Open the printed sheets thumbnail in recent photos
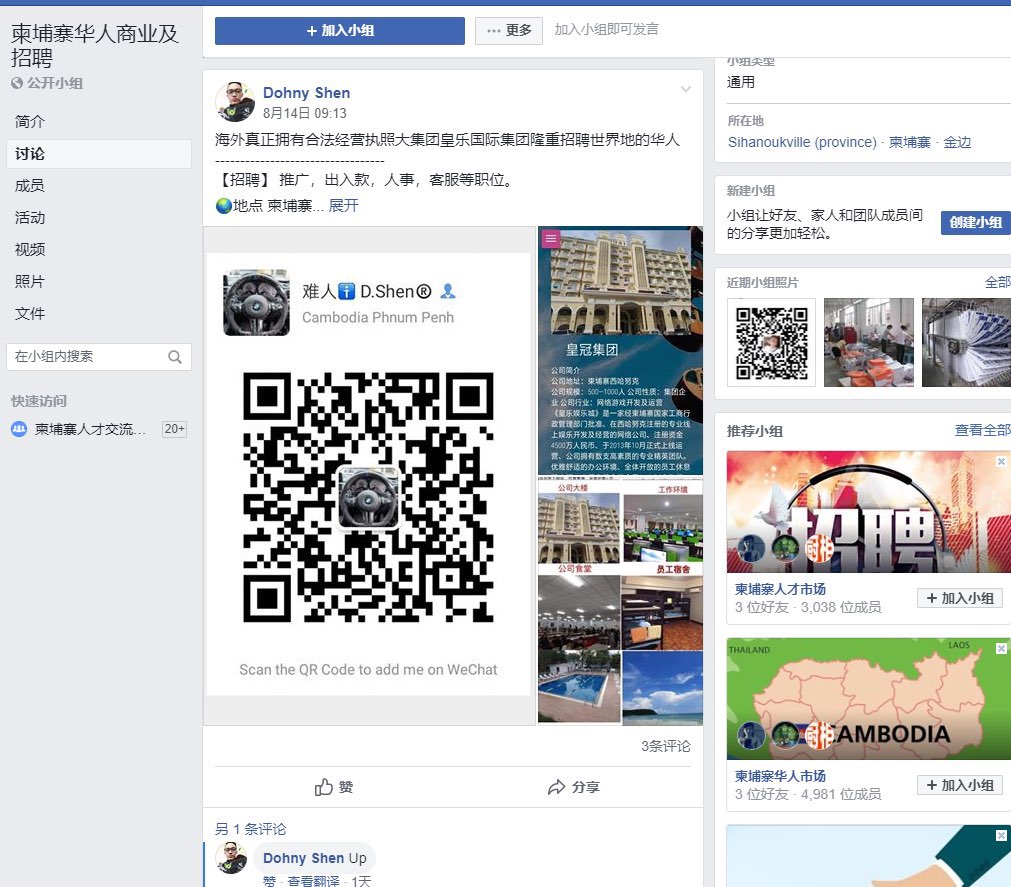The image size is (1011, 887). 967,342
